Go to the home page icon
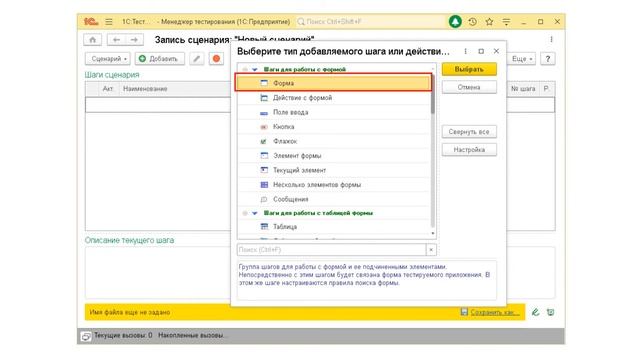This screenshot has height=360, width=640. point(93,40)
